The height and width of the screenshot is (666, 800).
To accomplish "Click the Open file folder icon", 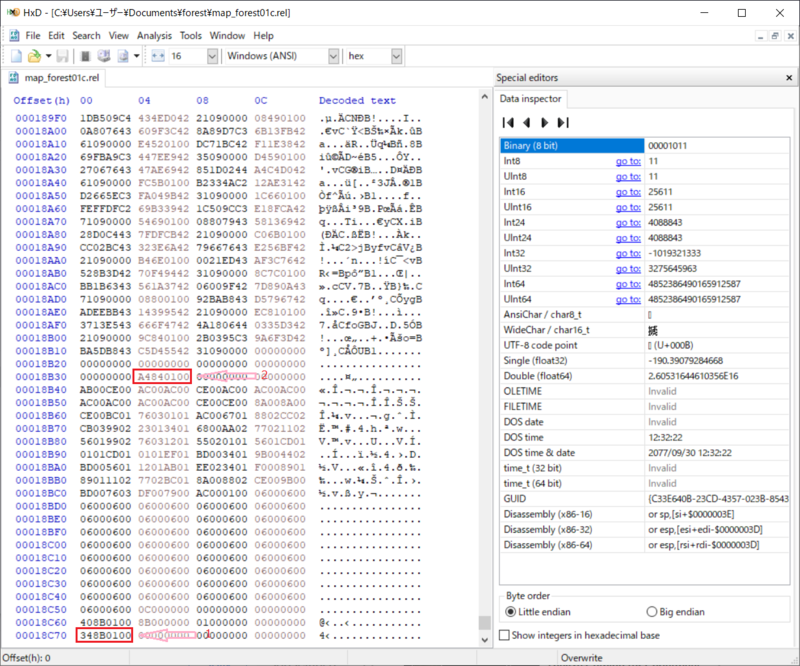I will pyautogui.click(x=34, y=56).
